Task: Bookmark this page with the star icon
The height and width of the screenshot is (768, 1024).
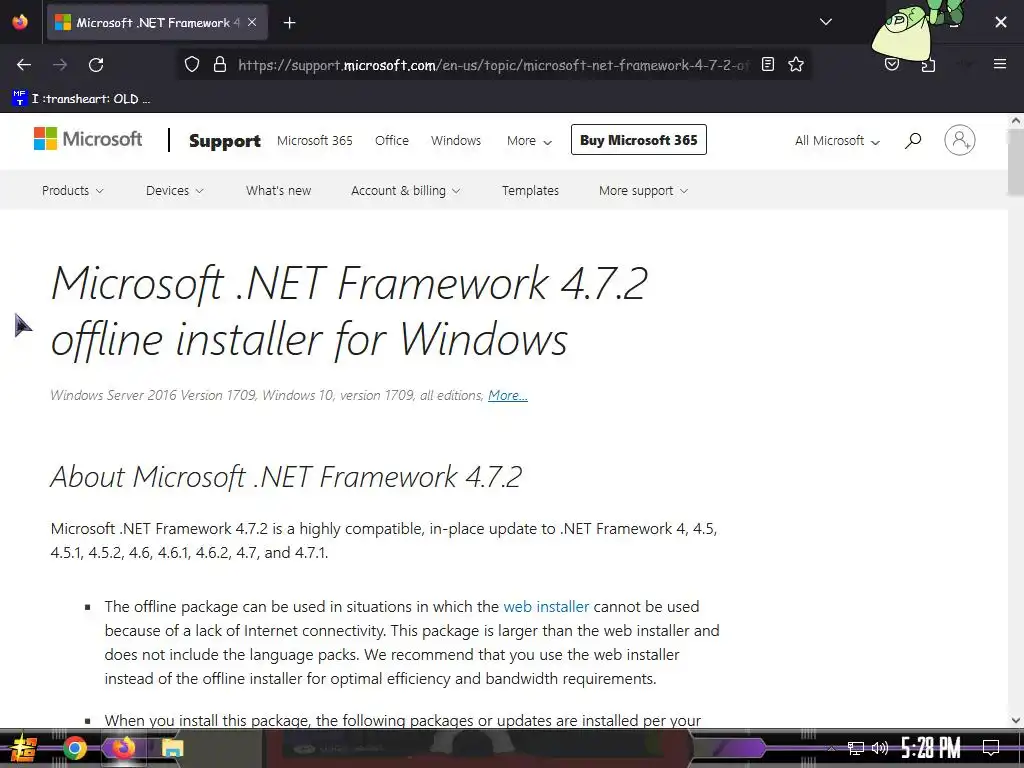Action: click(795, 64)
